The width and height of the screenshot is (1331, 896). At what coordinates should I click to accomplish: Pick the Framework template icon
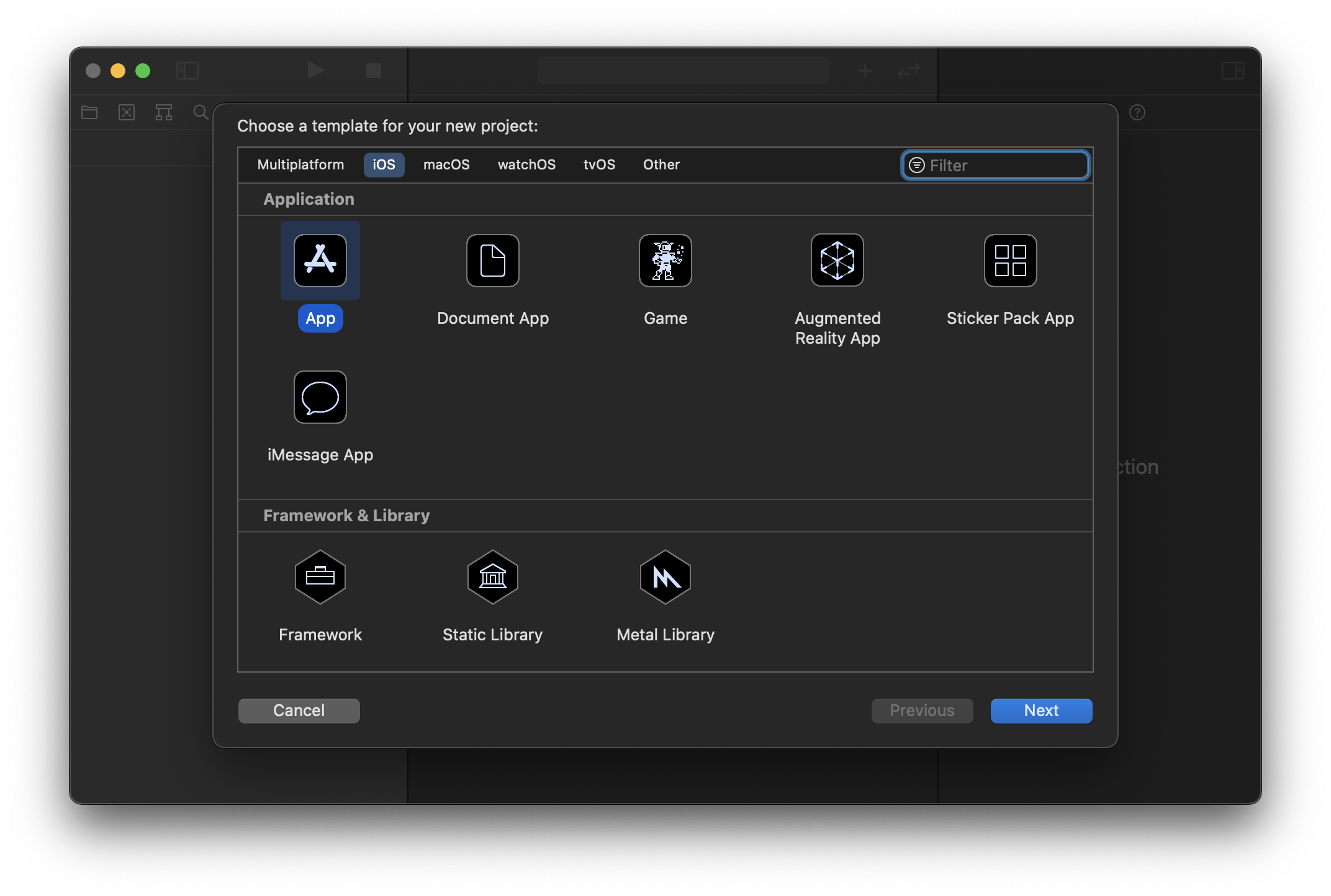(320, 577)
